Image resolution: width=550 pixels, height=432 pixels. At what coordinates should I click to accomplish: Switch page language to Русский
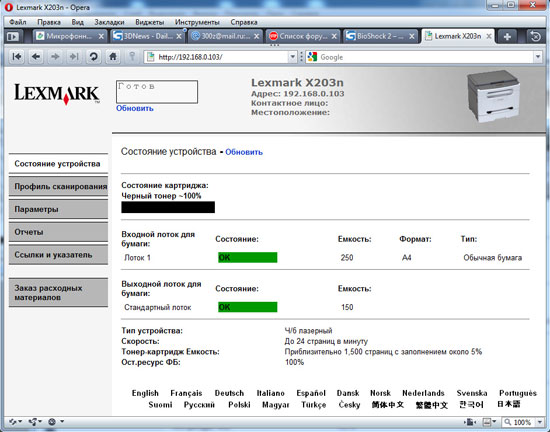pyautogui.click(x=199, y=405)
